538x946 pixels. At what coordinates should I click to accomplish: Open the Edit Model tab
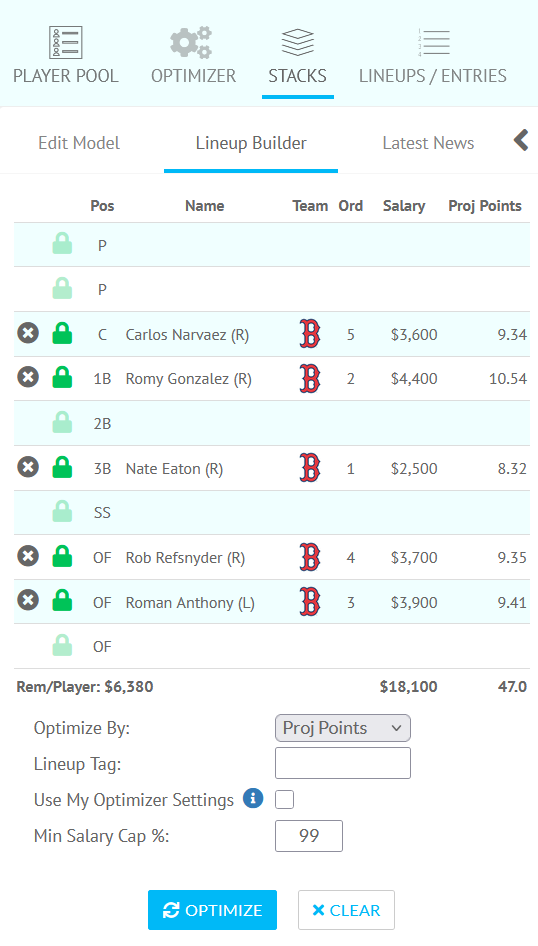point(79,143)
